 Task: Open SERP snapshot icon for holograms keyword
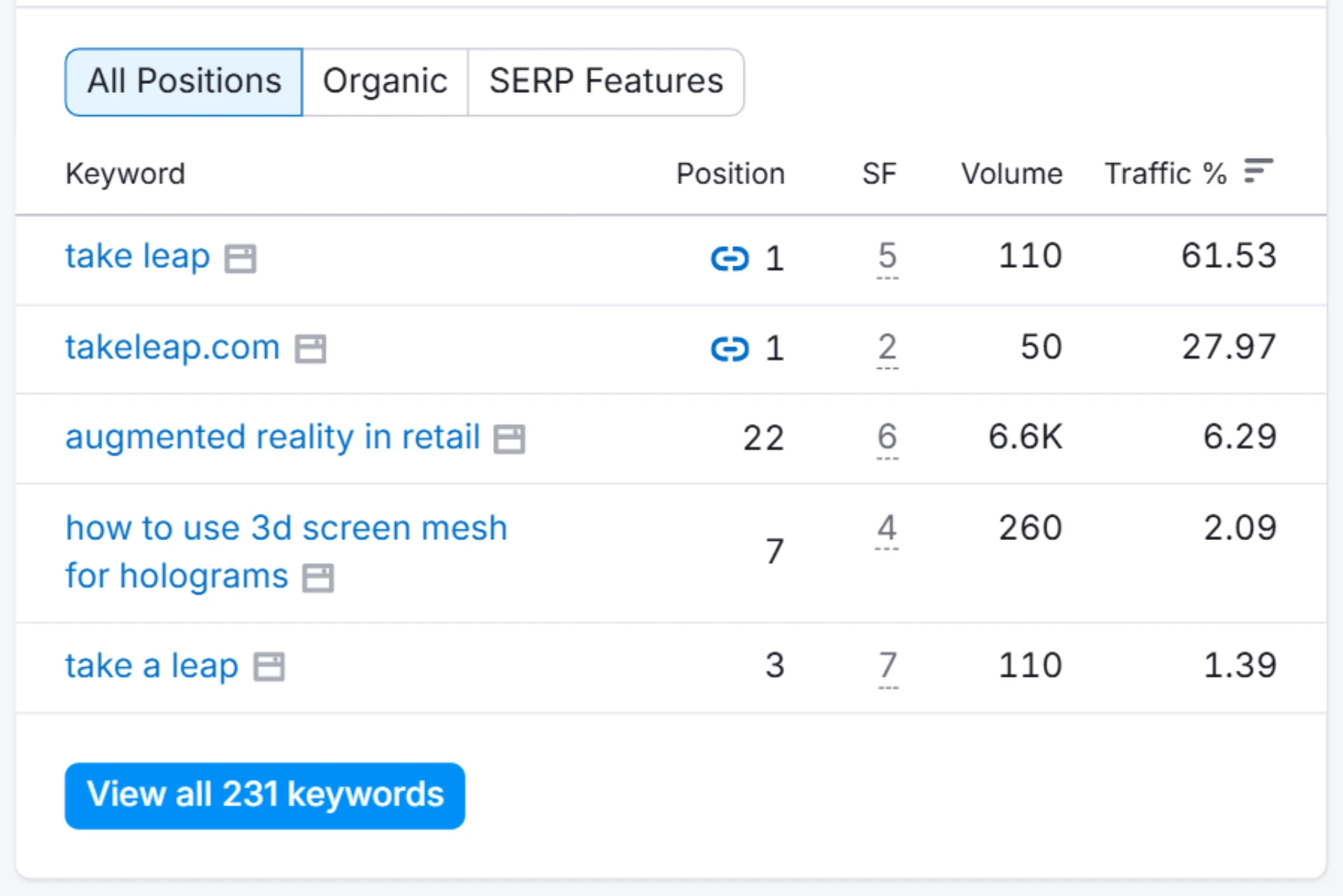[x=318, y=578]
